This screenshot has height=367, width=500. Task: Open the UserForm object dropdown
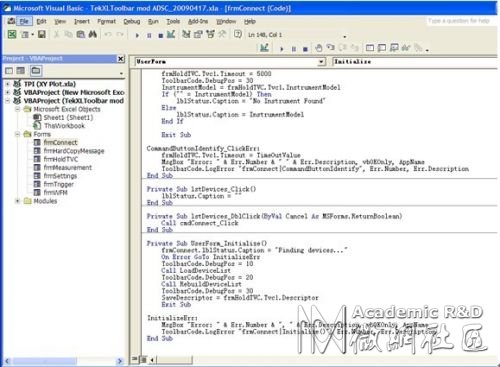click(321, 62)
